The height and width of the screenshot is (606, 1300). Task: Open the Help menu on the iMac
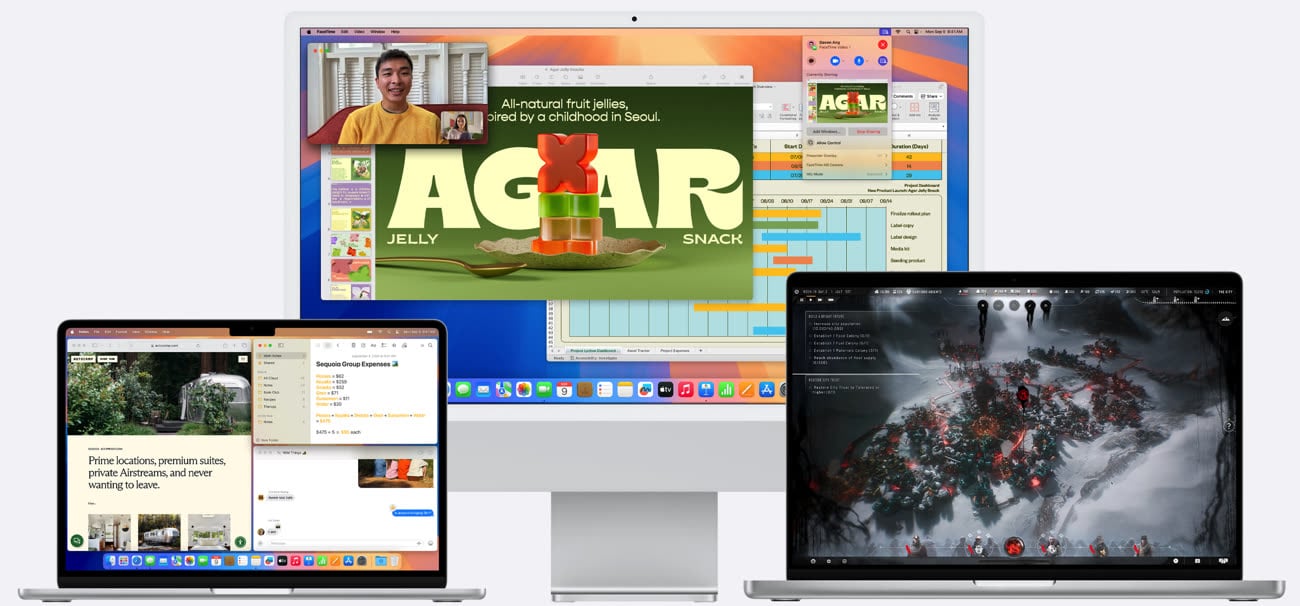[395, 32]
